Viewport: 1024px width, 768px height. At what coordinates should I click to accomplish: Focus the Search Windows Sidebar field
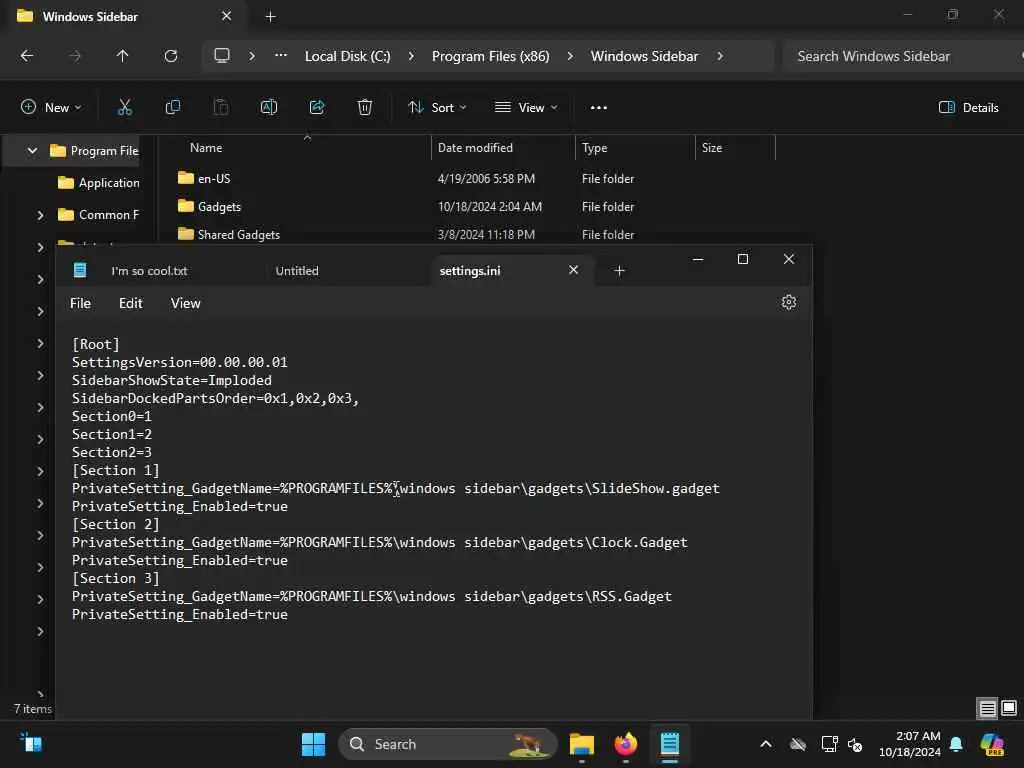pyautogui.click(x=903, y=56)
